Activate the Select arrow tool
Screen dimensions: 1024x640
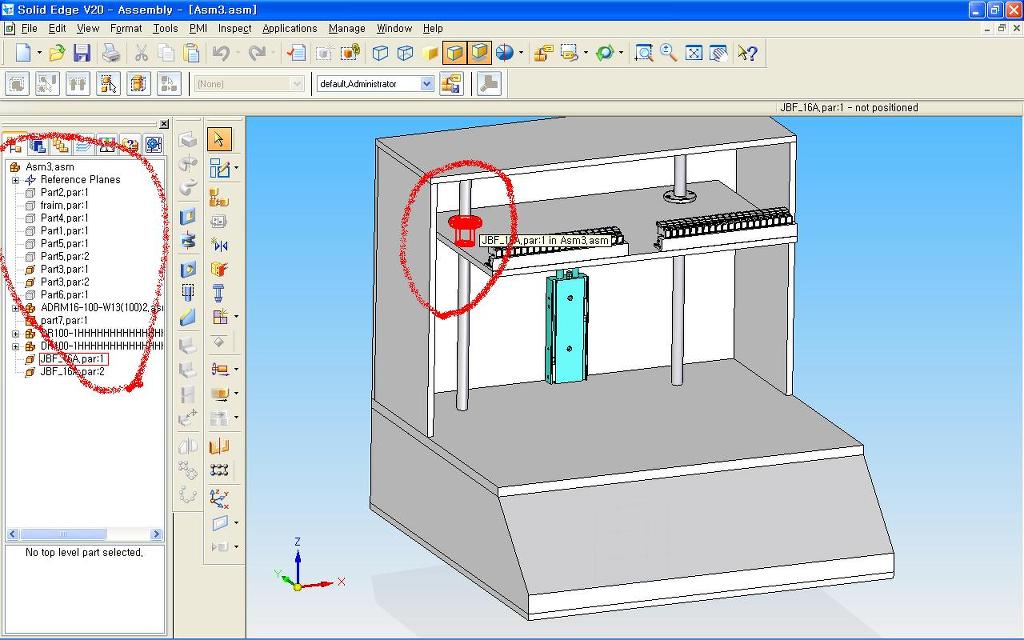[x=219, y=139]
